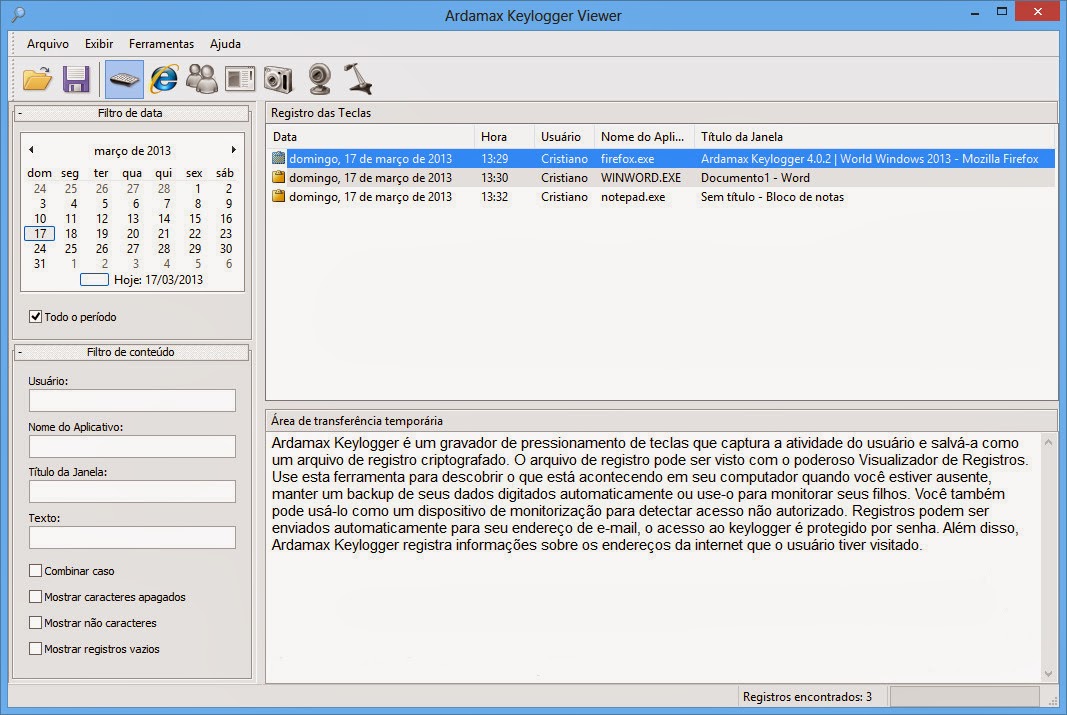
Task: Uncheck the Todo o período checkbox
Action: click(x=35, y=316)
